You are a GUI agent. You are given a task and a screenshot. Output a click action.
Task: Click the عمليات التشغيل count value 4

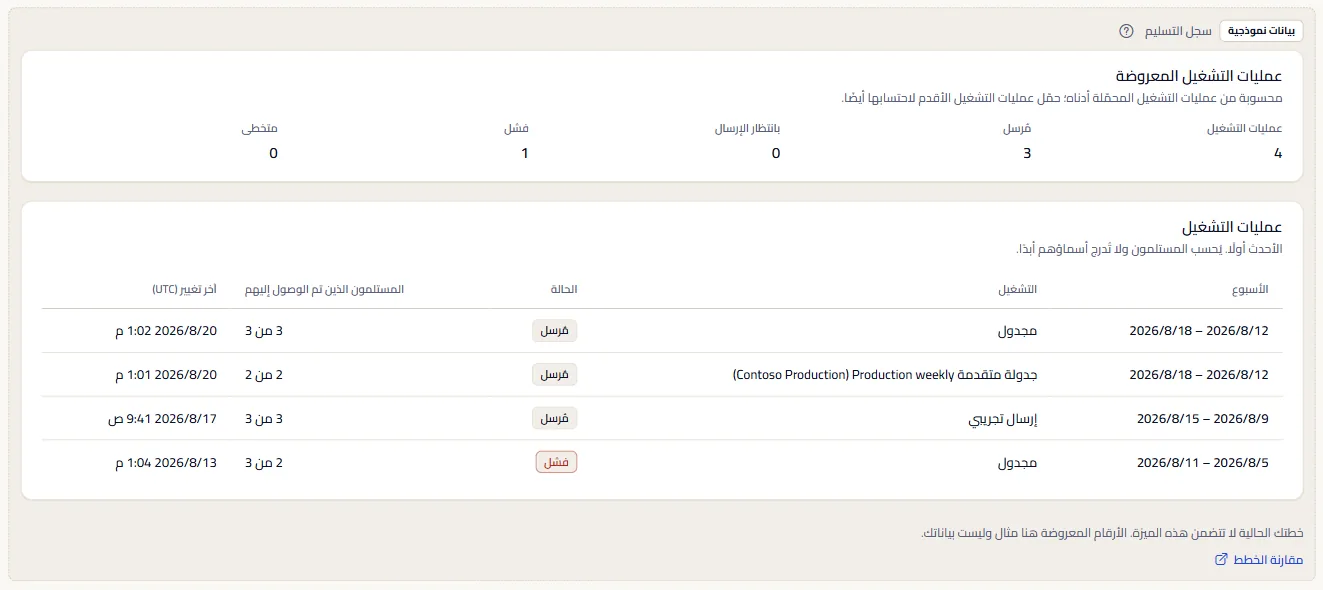click(1278, 153)
